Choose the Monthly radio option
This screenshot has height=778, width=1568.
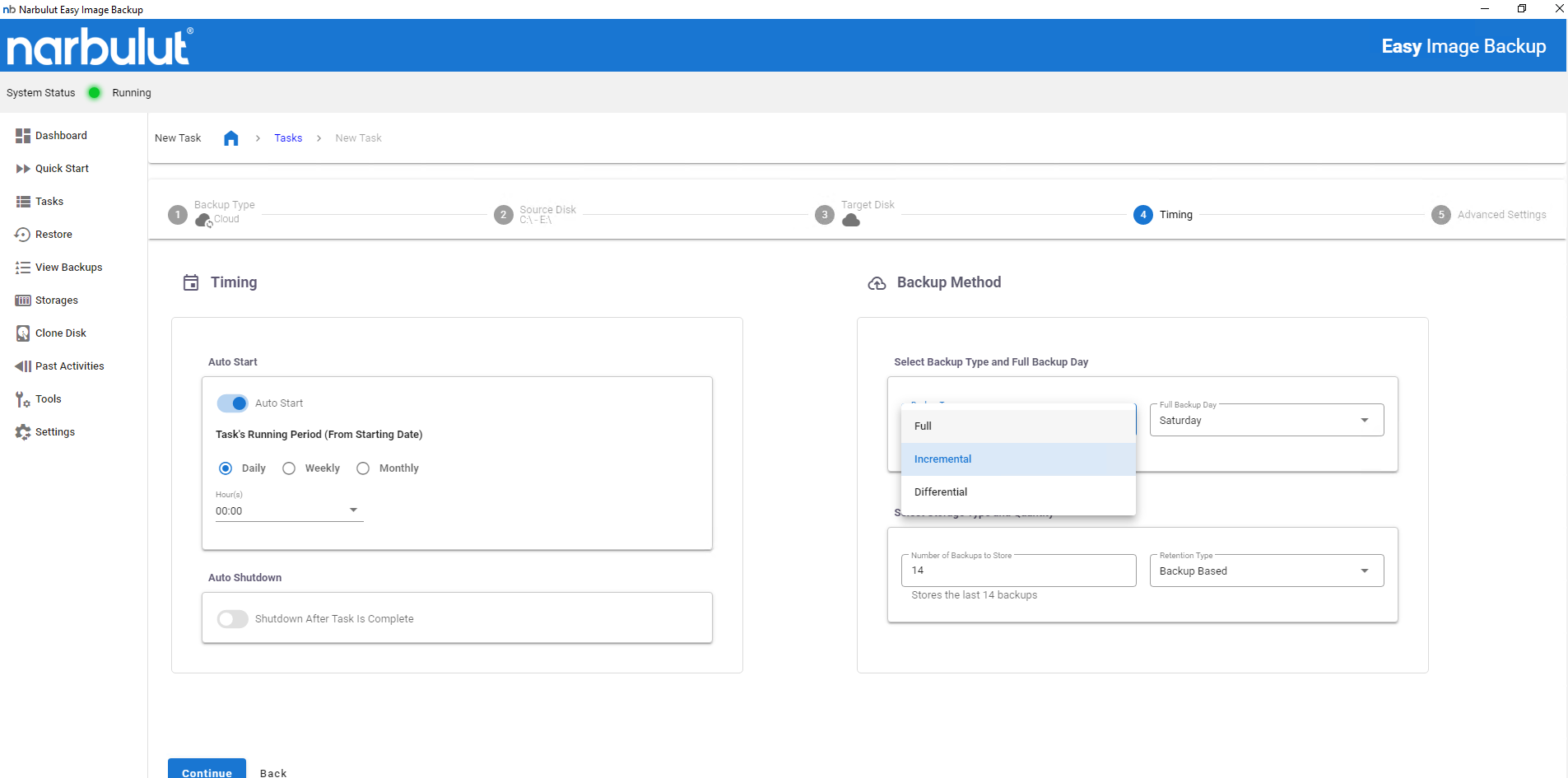click(363, 468)
